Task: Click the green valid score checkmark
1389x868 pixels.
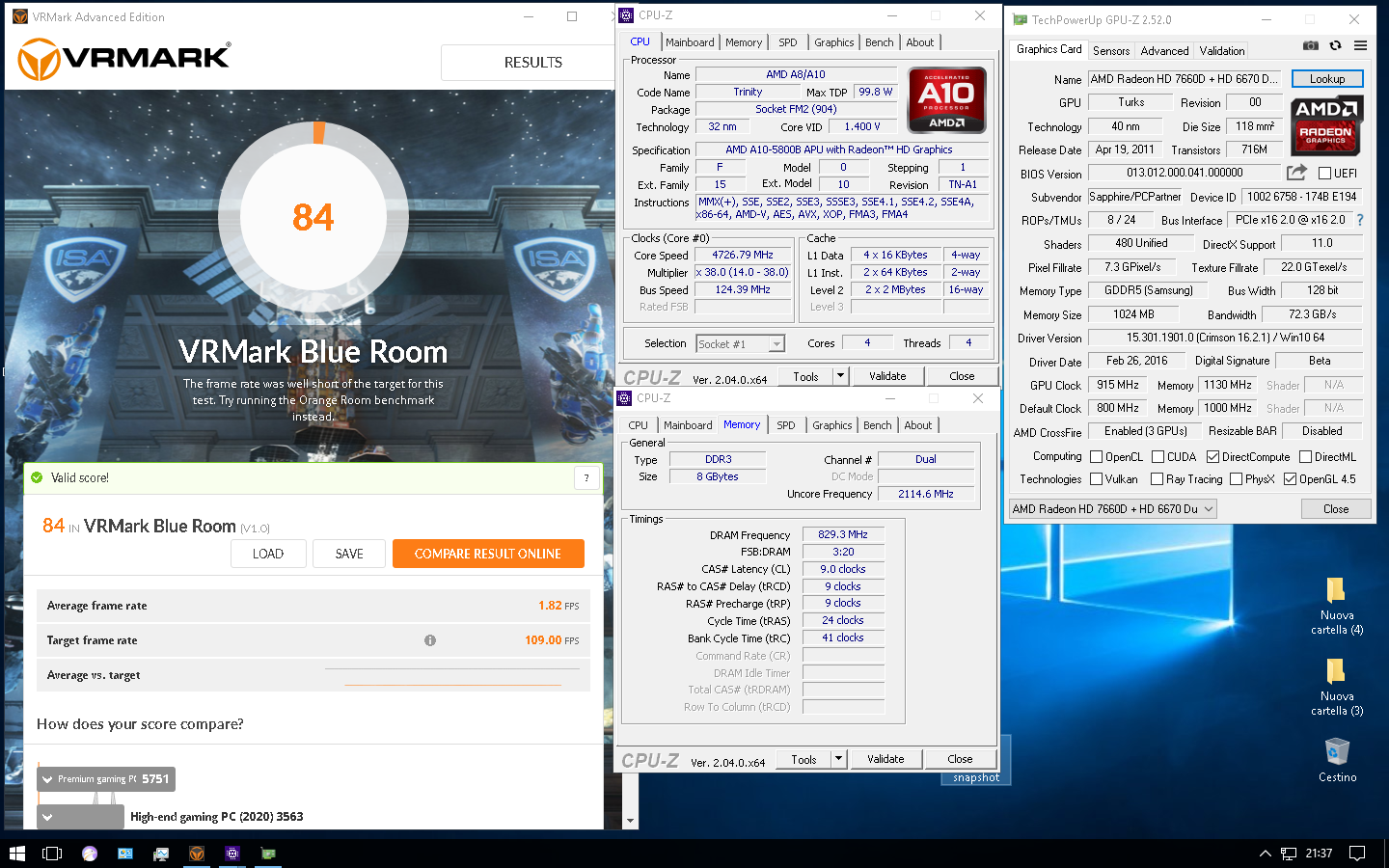Action: click(37, 477)
